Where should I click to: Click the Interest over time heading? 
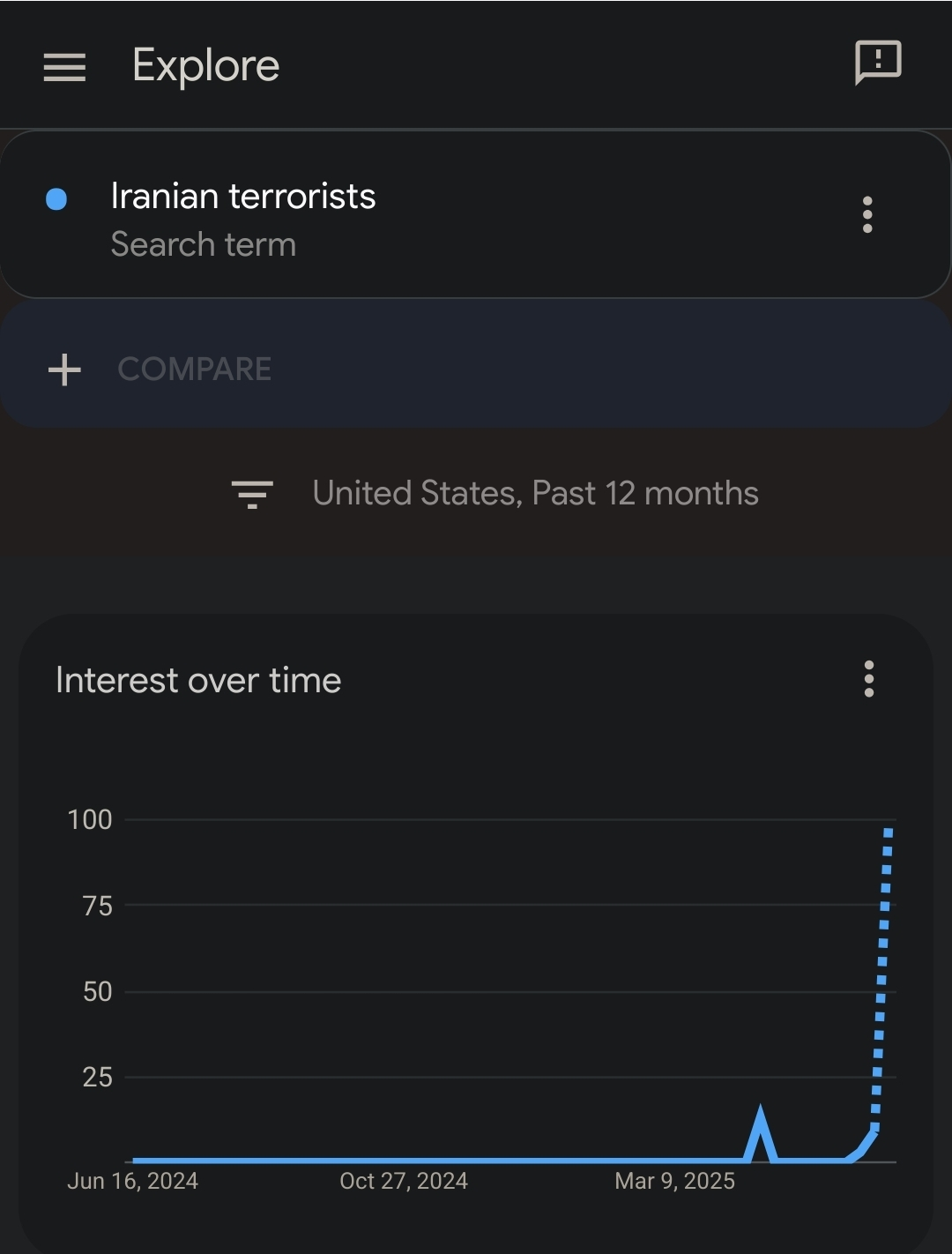(x=198, y=680)
